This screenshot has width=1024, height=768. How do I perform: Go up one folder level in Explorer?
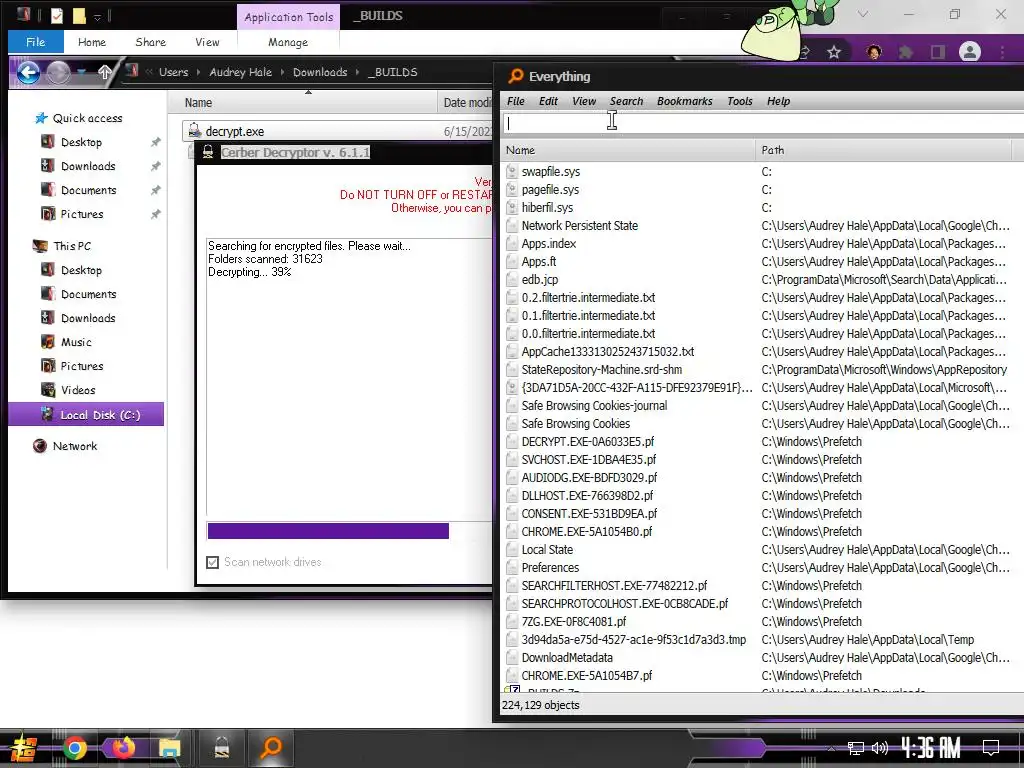104,72
